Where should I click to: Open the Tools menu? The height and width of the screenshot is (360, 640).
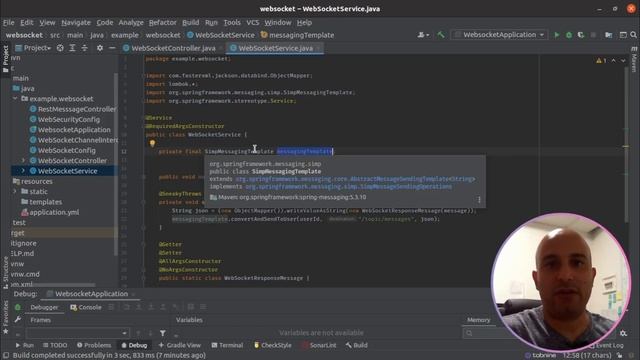(232, 22)
